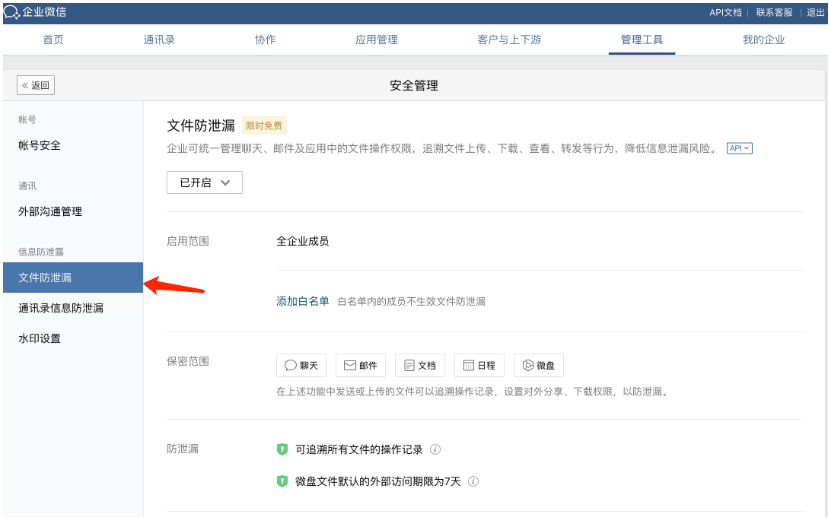Expand the API dropdown beside the description
The width and height of the screenshot is (829, 518).
coord(739,148)
